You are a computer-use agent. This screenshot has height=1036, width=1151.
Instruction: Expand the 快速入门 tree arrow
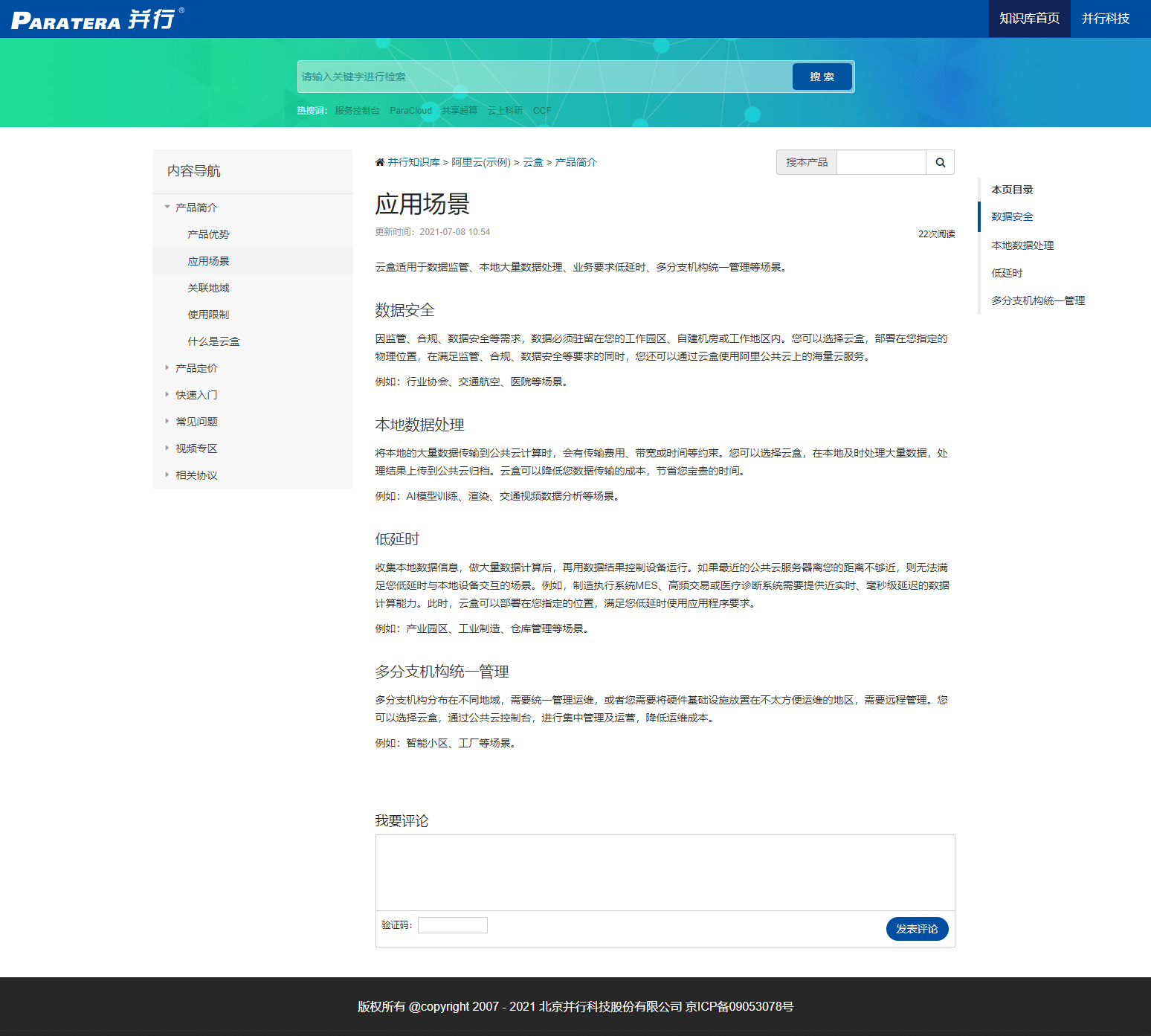[x=167, y=394]
